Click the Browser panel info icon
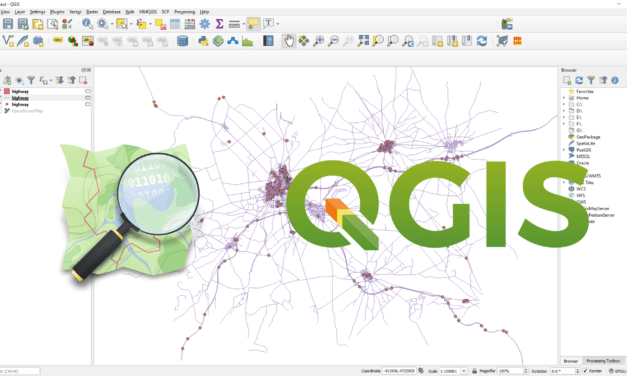The height and width of the screenshot is (376, 627). coord(615,80)
